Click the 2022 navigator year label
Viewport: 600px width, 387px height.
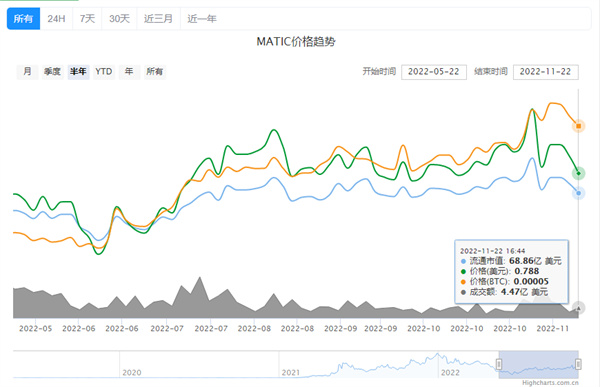(x=450, y=372)
